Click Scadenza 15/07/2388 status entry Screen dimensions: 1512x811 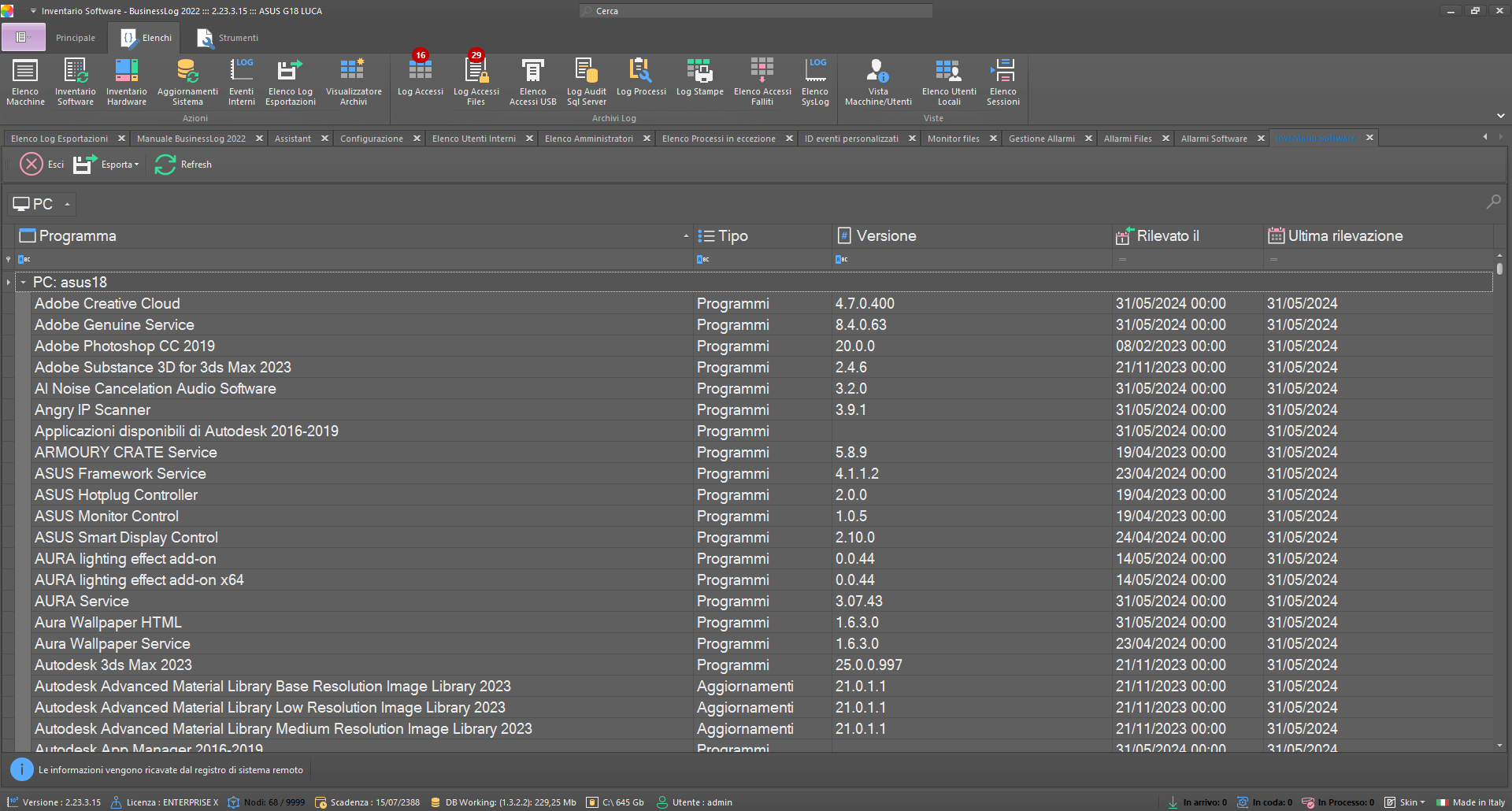point(368,802)
